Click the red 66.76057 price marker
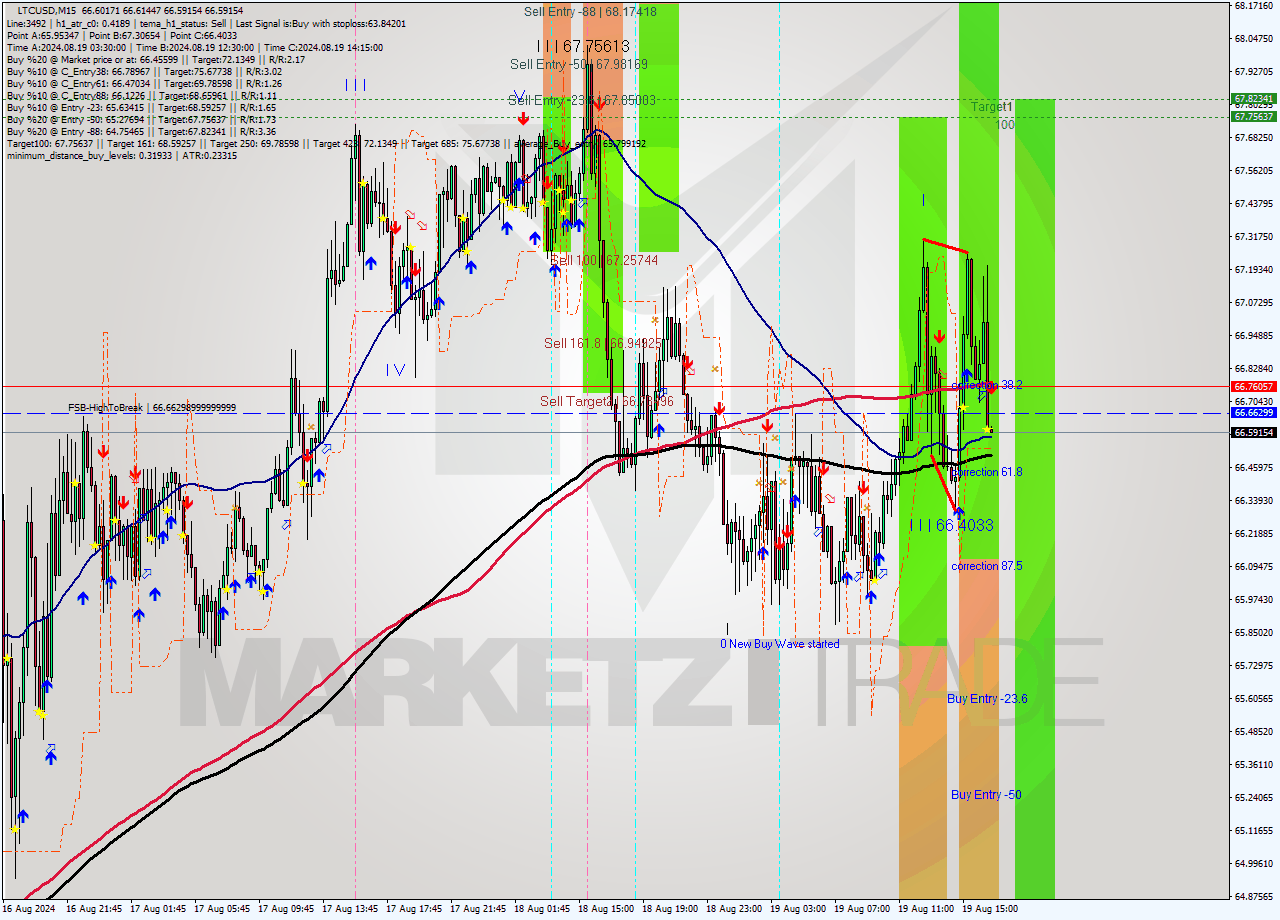 1253,386
